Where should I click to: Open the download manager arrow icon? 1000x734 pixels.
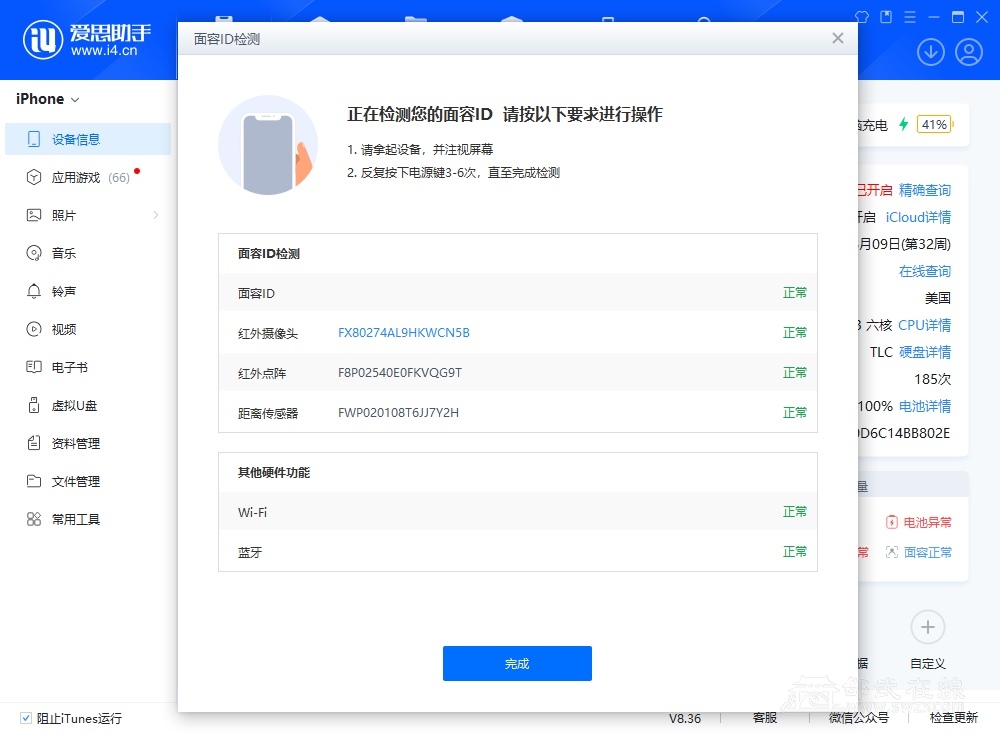click(931, 52)
